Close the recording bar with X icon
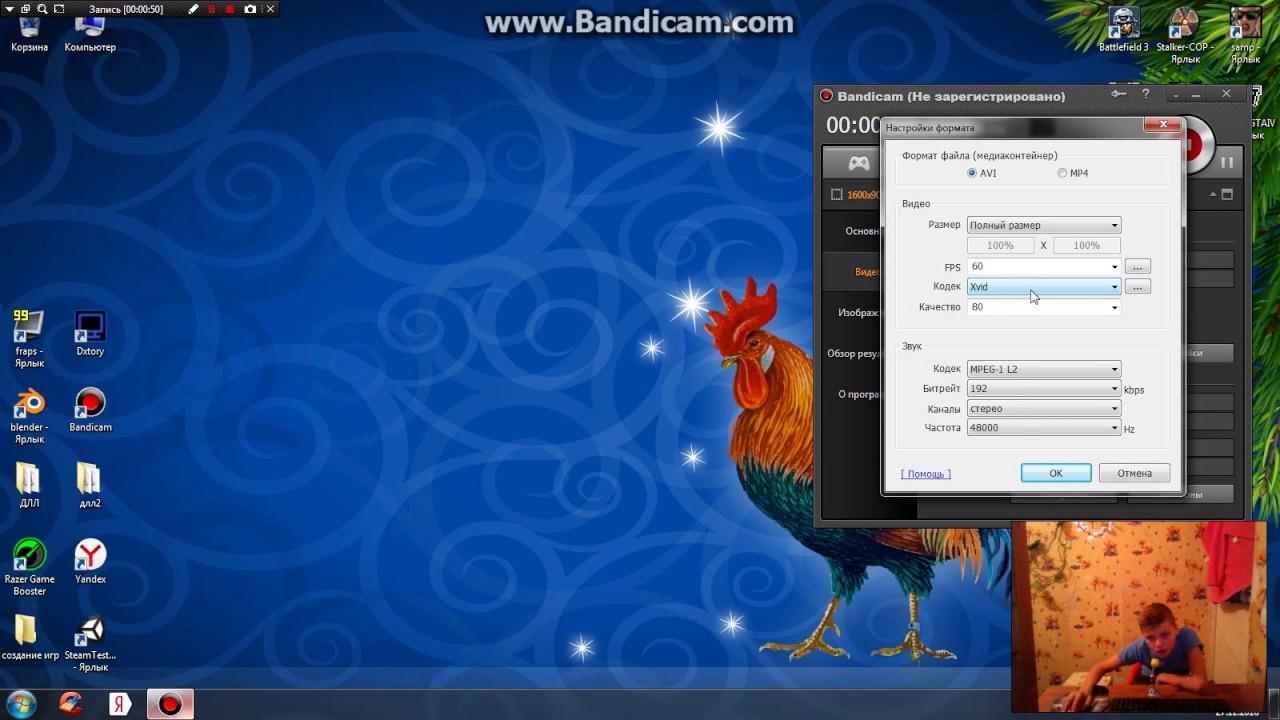Image resolution: width=1280 pixels, height=720 pixels. 268,9
